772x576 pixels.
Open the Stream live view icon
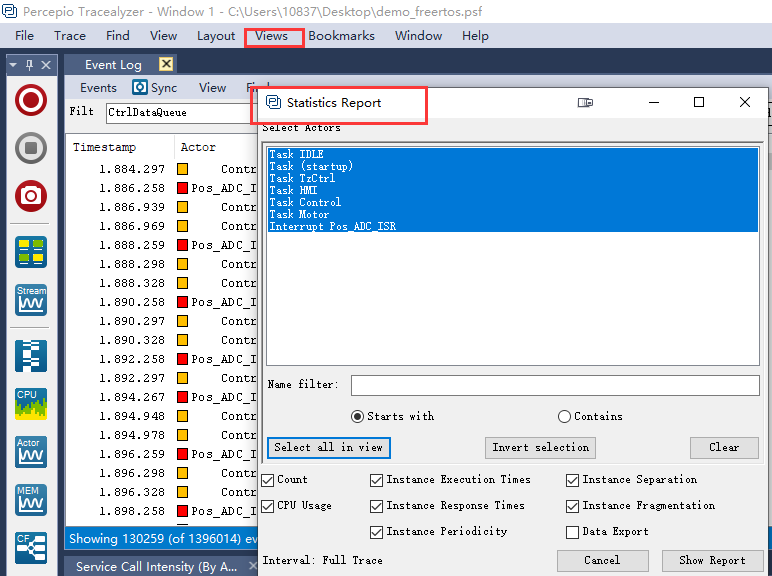pyautogui.click(x=31, y=300)
